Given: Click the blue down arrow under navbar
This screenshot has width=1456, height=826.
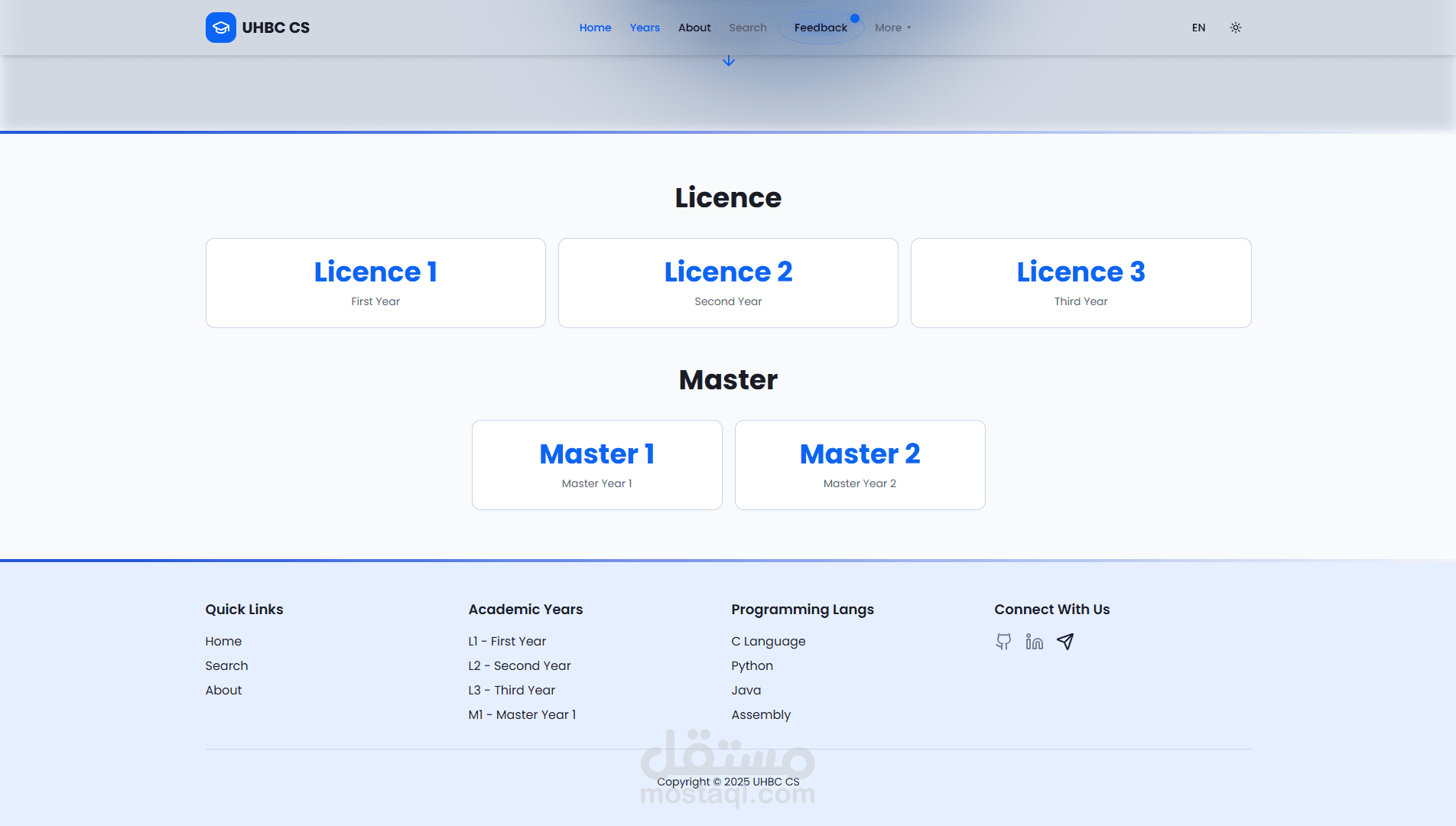Looking at the screenshot, I should [x=729, y=60].
